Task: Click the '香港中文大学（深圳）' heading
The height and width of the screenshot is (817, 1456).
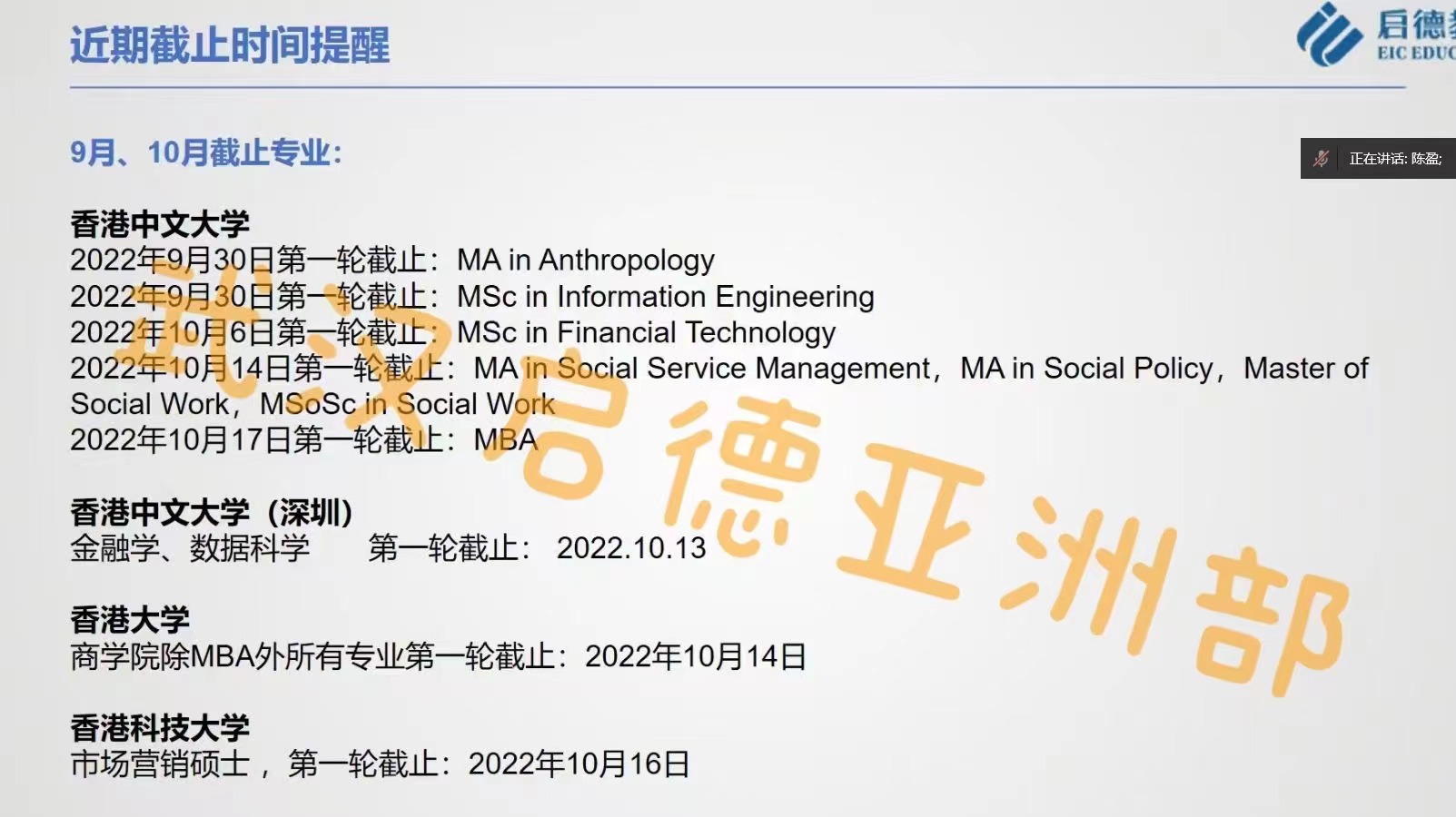Action: point(213,513)
